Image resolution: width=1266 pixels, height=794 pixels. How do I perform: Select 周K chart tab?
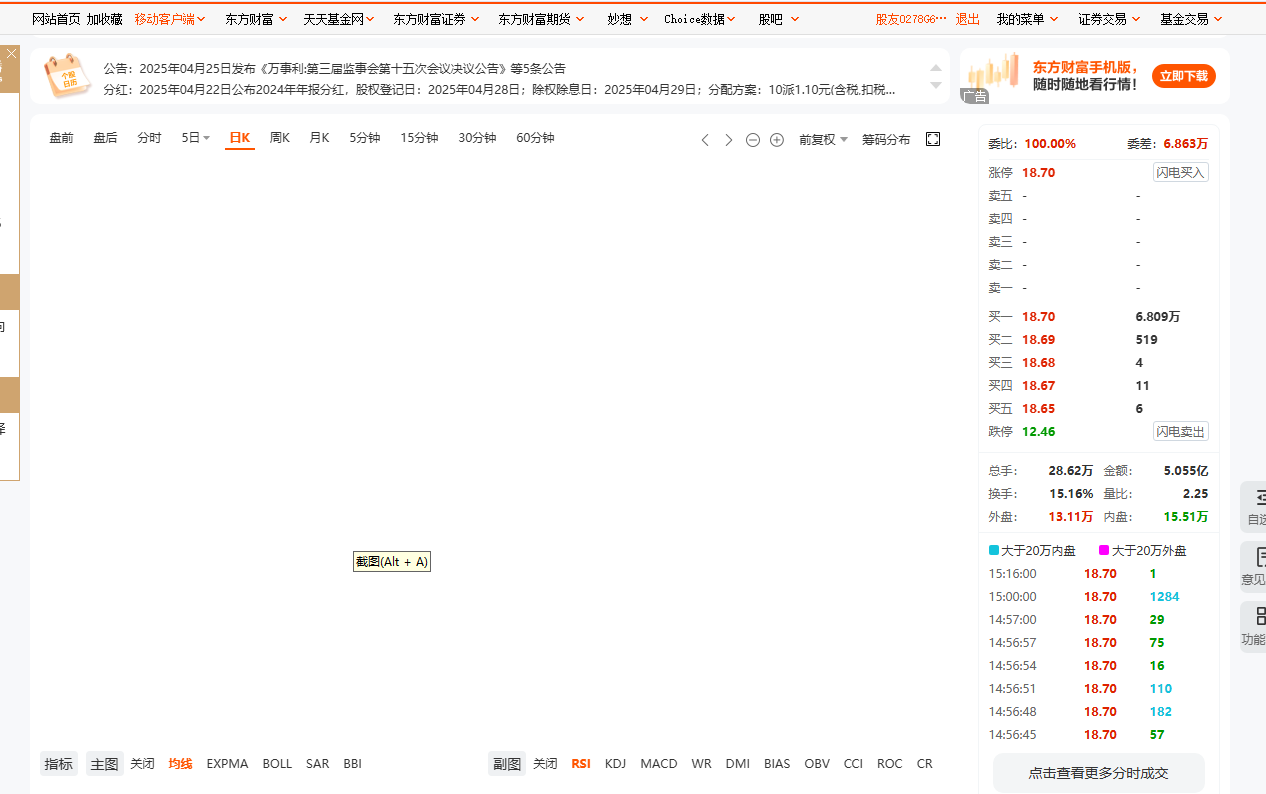[x=280, y=138]
